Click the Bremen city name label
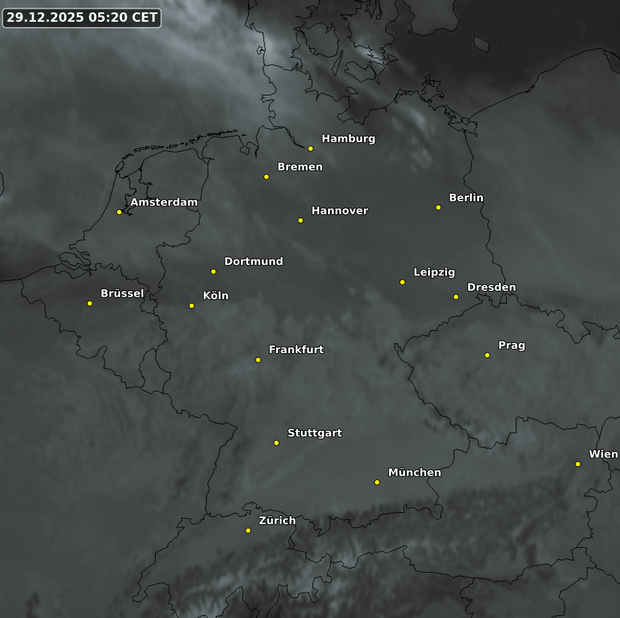The width and height of the screenshot is (620, 618). (x=299, y=167)
